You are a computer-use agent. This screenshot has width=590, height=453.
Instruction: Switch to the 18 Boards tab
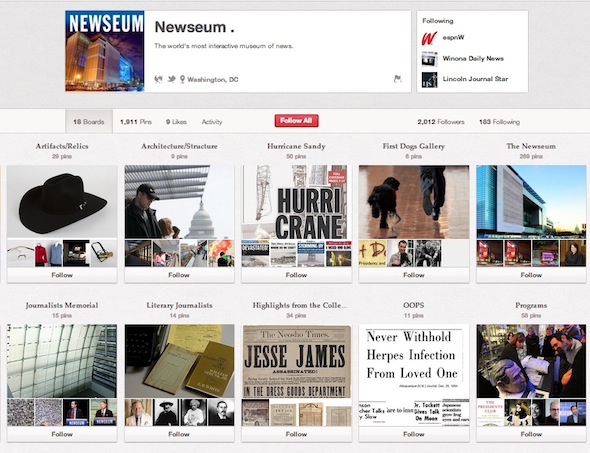coord(89,122)
